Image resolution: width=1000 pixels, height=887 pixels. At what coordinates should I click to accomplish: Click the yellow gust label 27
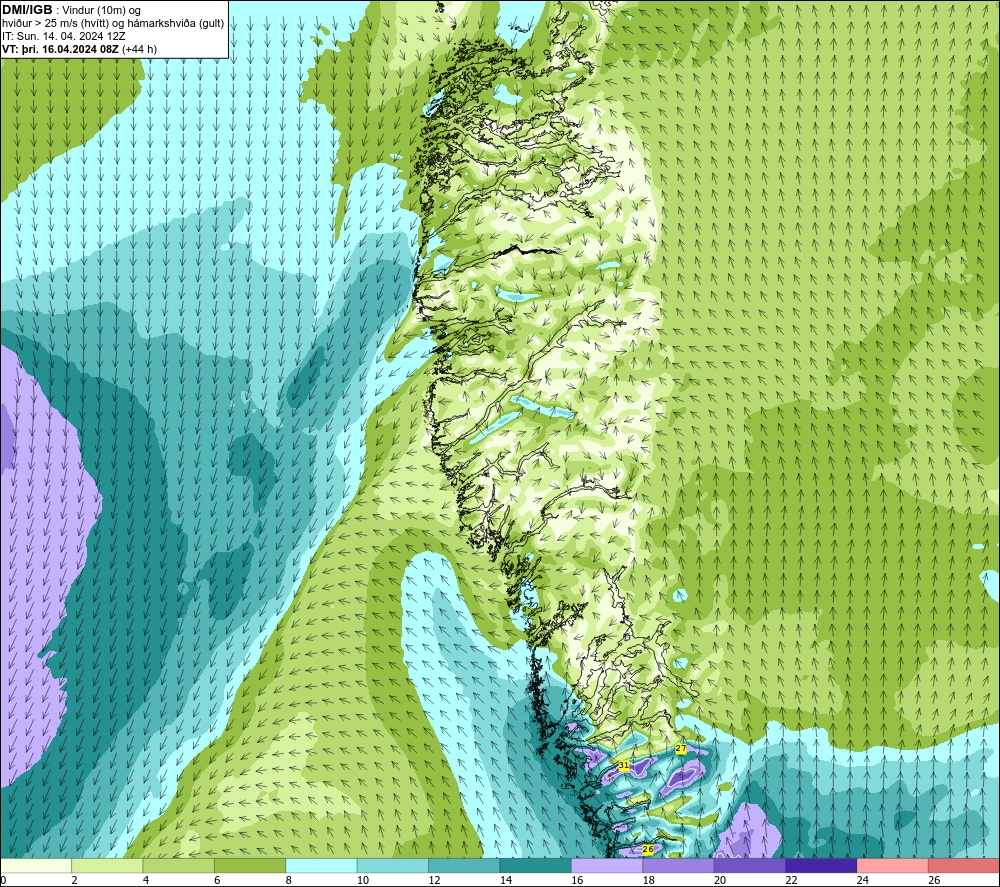[680, 748]
